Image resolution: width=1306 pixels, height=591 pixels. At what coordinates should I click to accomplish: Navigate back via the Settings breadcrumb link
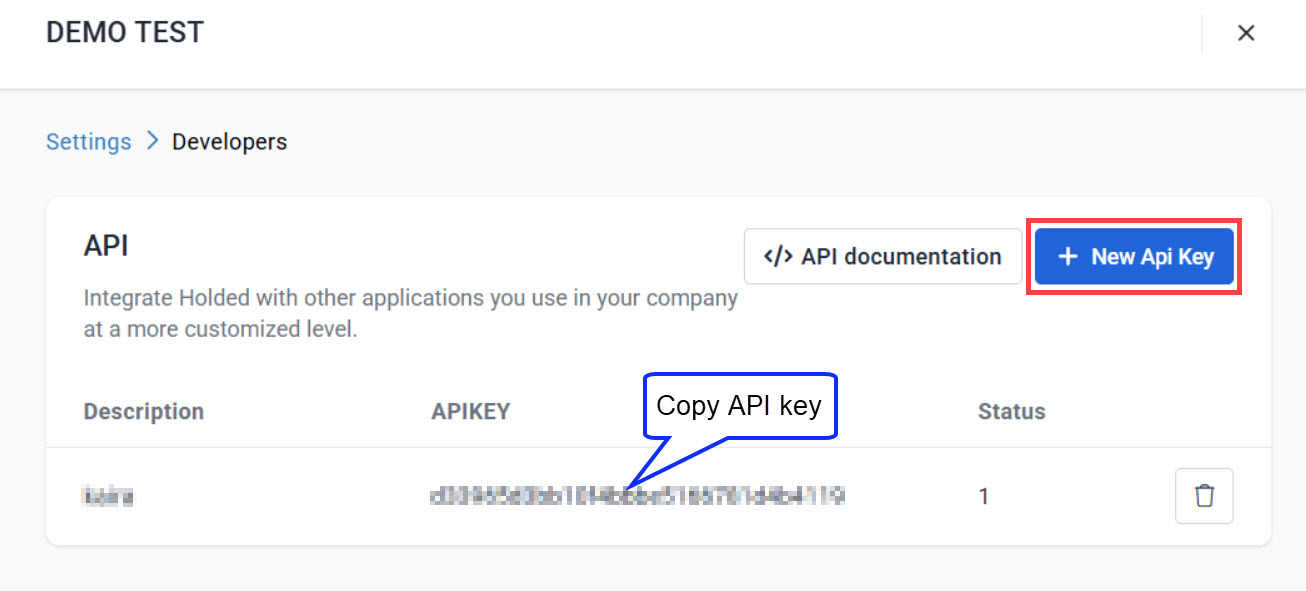[x=88, y=141]
